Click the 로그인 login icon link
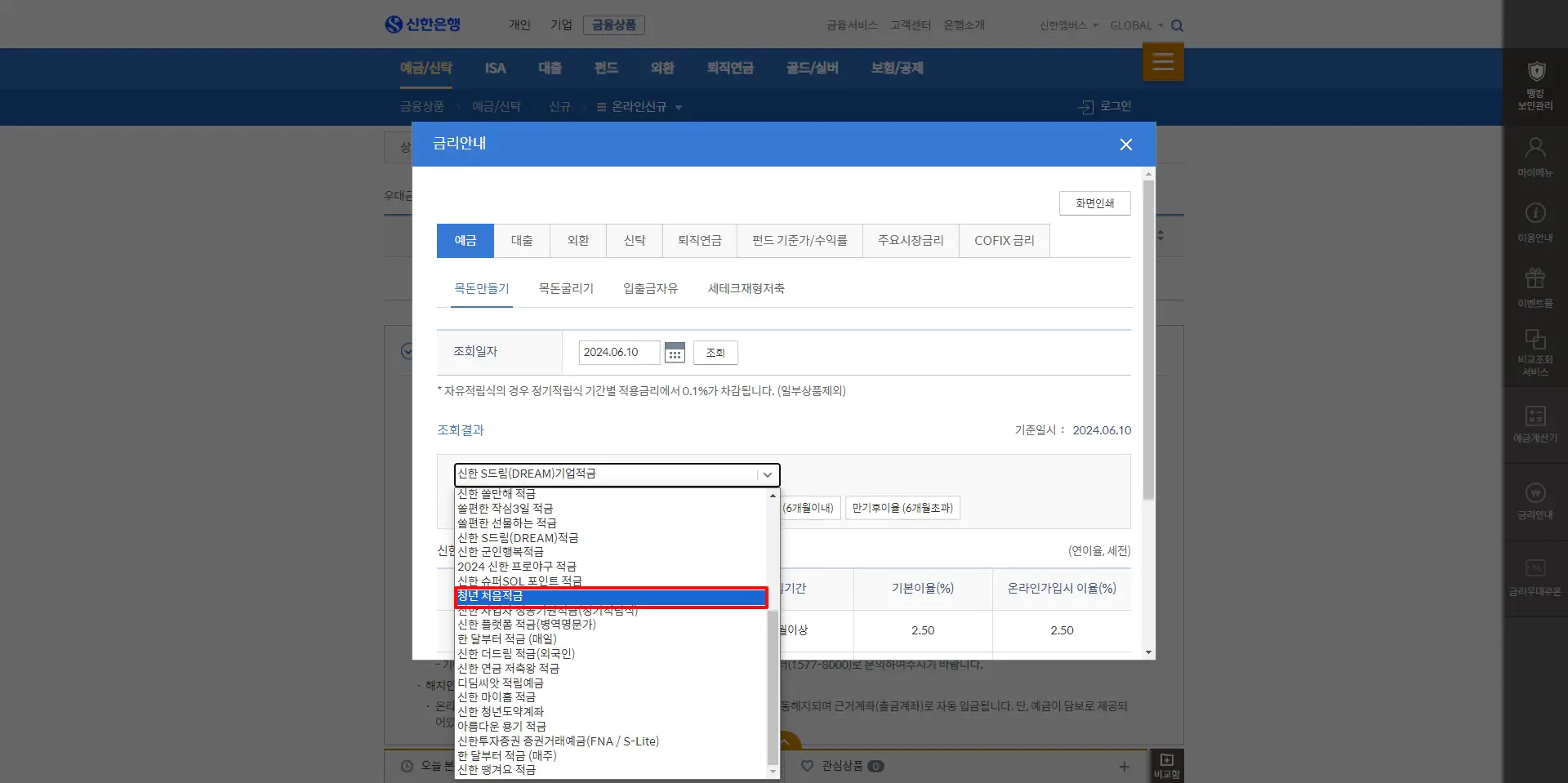This screenshot has width=1568, height=783. point(1105,106)
